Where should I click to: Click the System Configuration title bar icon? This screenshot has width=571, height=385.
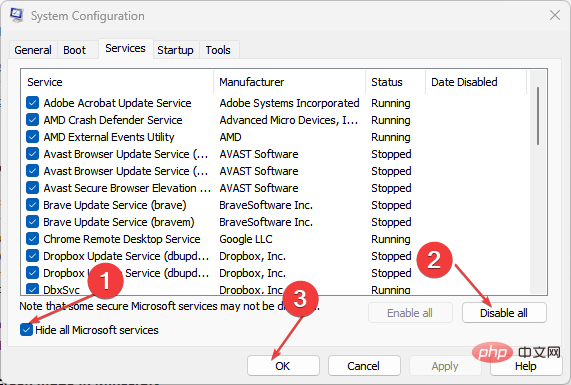pyautogui.click(x=17, y=15)
